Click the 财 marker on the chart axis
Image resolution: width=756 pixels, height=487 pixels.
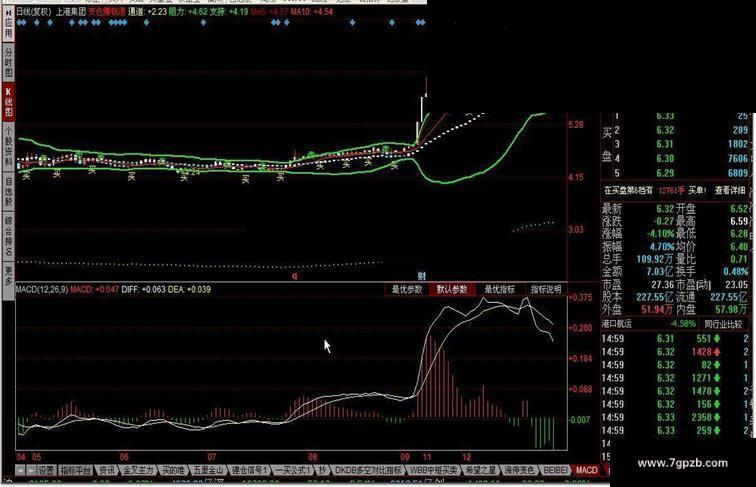point(421,276)
